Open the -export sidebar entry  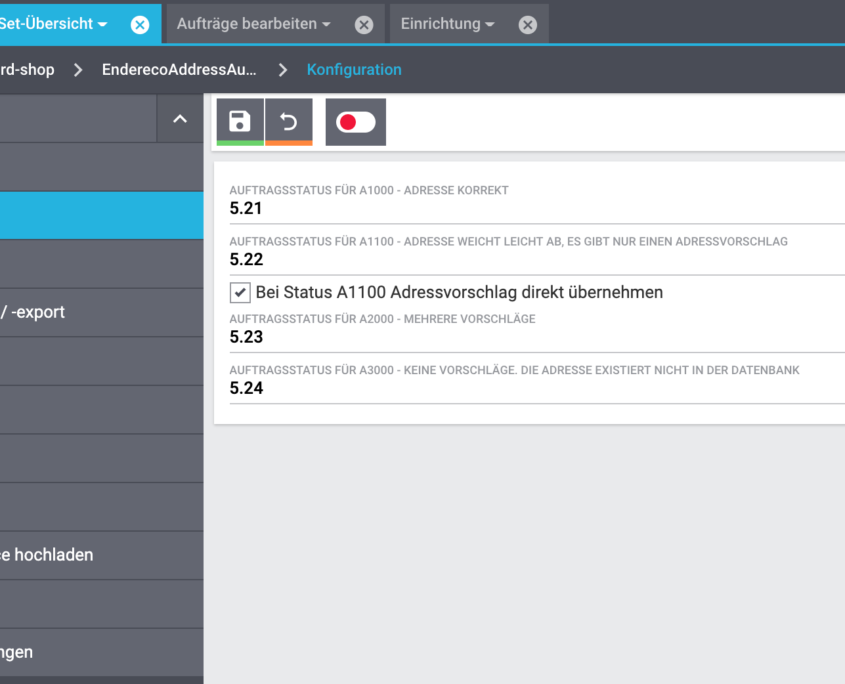tap(101, 312)
